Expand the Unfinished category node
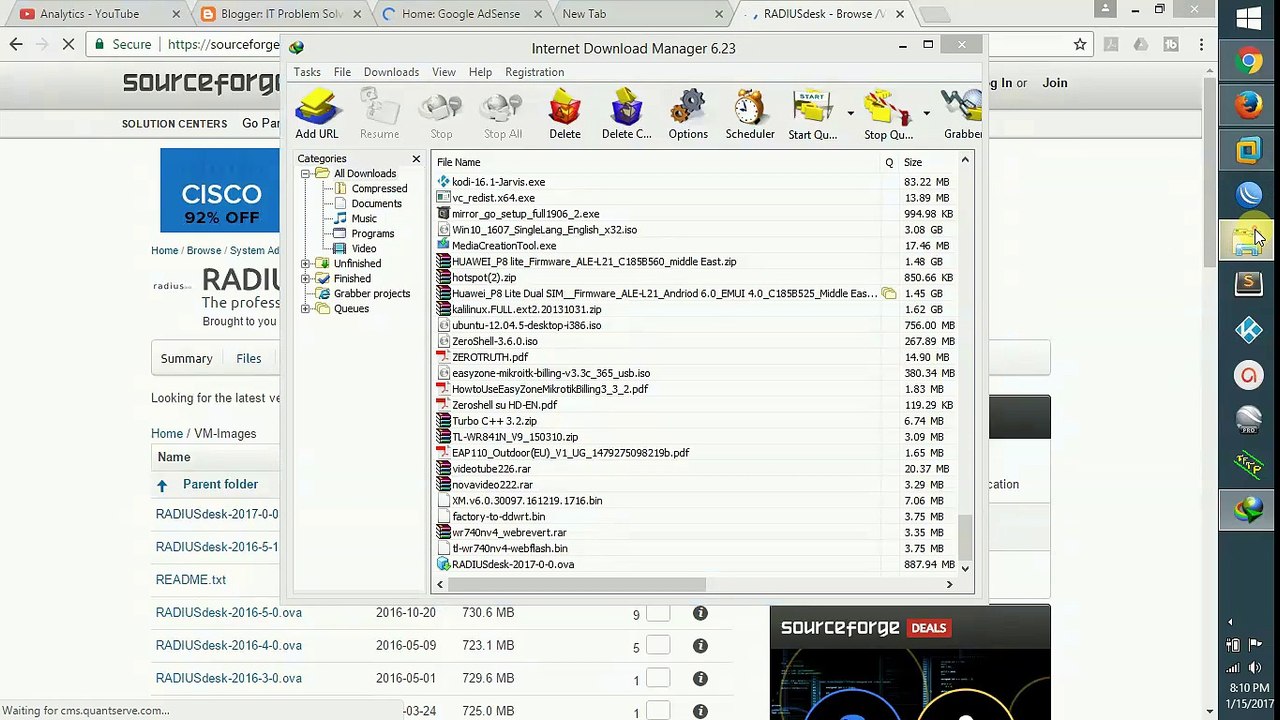 point(305,264)
